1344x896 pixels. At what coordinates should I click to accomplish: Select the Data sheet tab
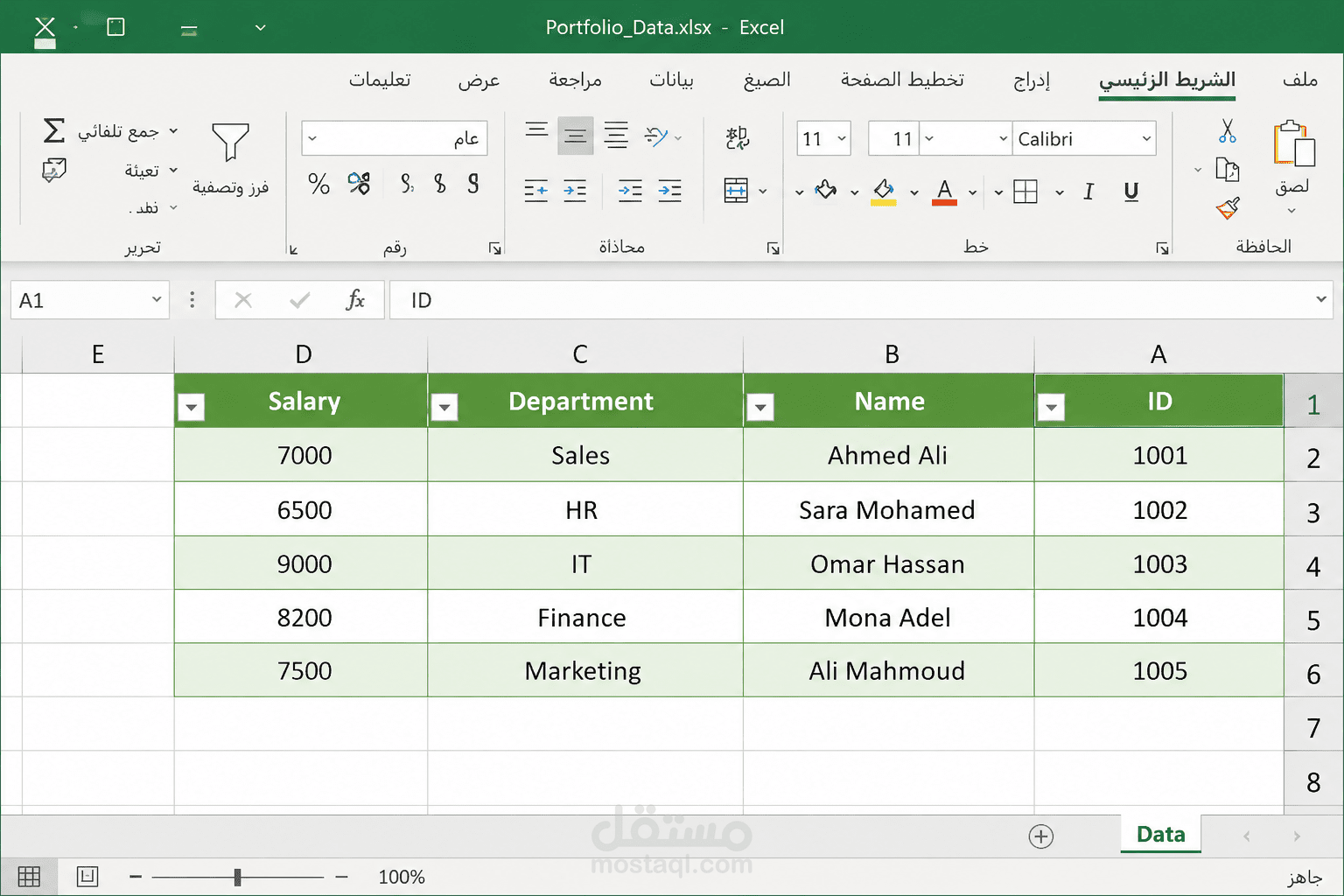tap(1160, 834)
